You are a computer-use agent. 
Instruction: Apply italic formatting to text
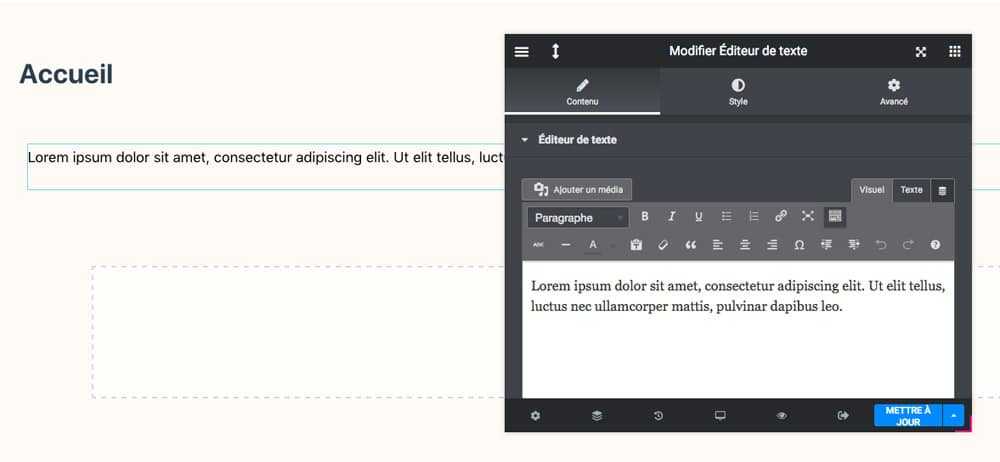(x=672, y=216)
